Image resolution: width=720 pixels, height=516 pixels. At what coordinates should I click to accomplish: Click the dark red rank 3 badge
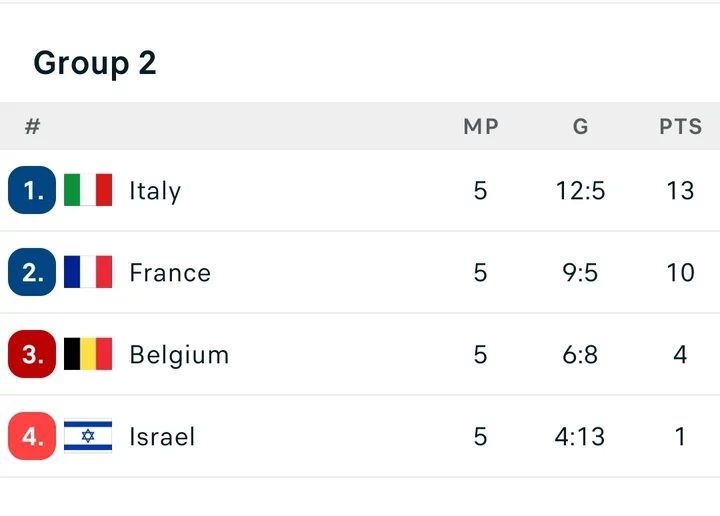click(x=32, y=354)
